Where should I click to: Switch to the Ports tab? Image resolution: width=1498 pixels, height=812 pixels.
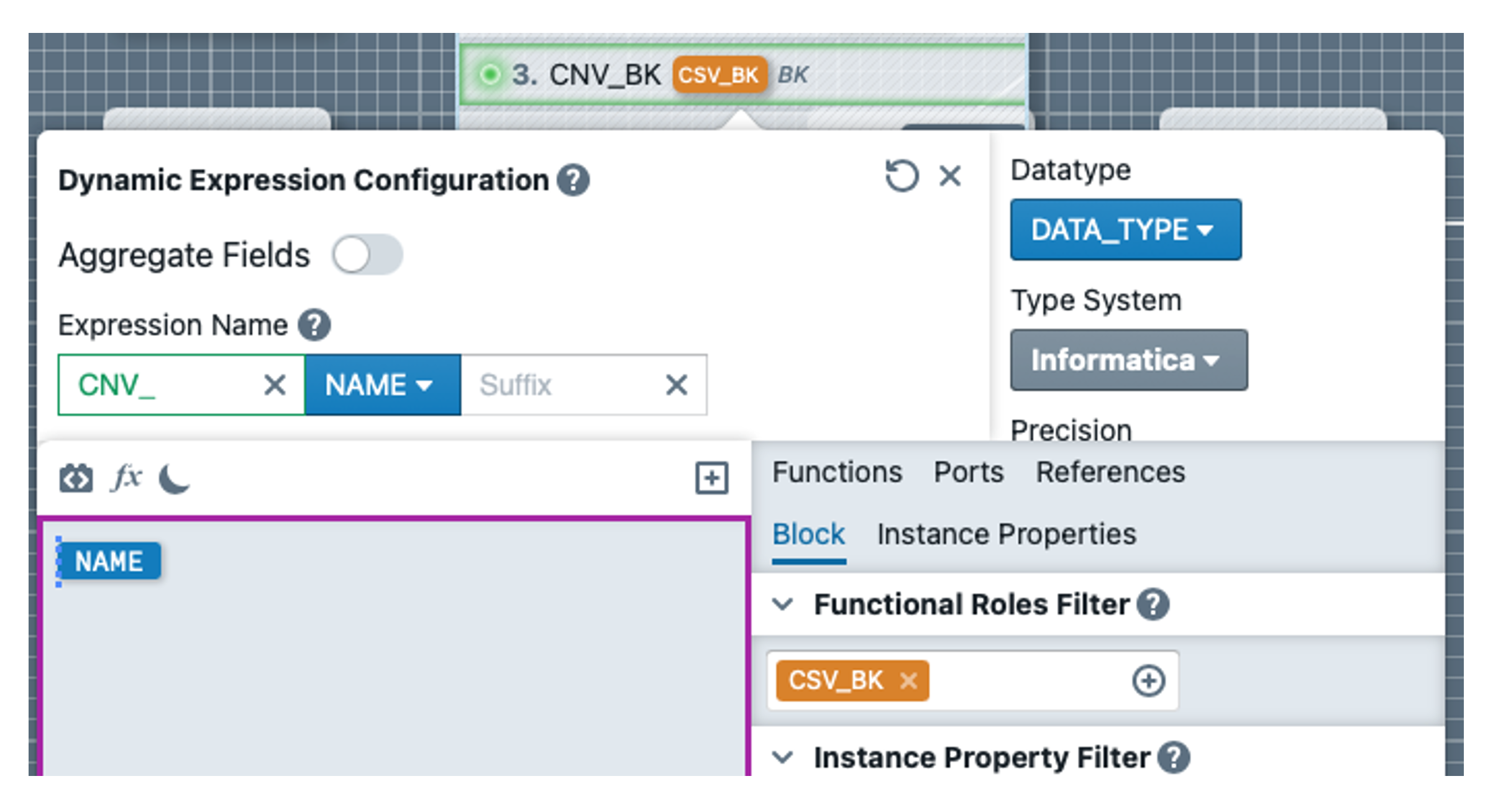(968, 472)
